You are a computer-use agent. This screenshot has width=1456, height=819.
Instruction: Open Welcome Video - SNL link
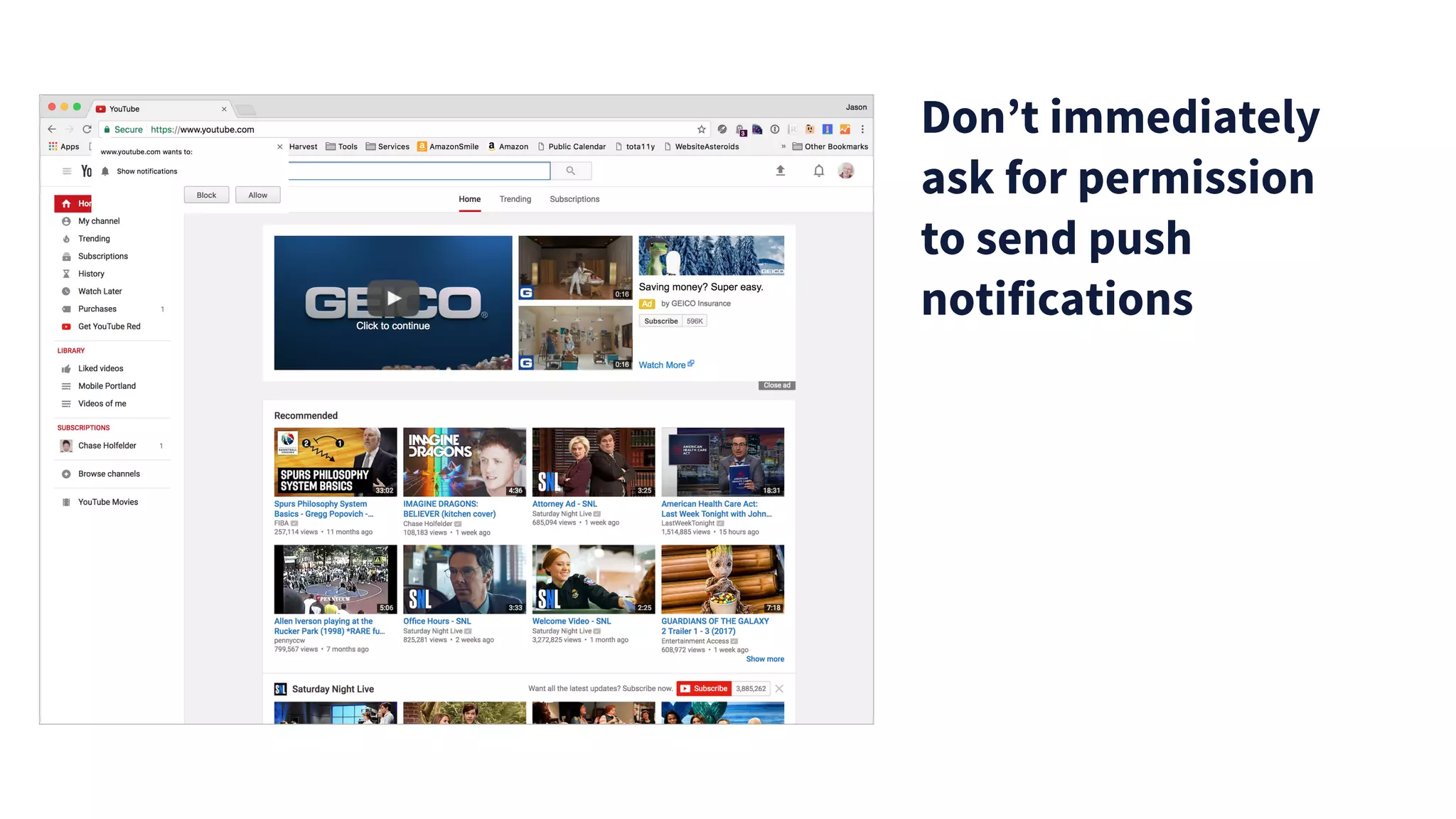coord(572,621)
